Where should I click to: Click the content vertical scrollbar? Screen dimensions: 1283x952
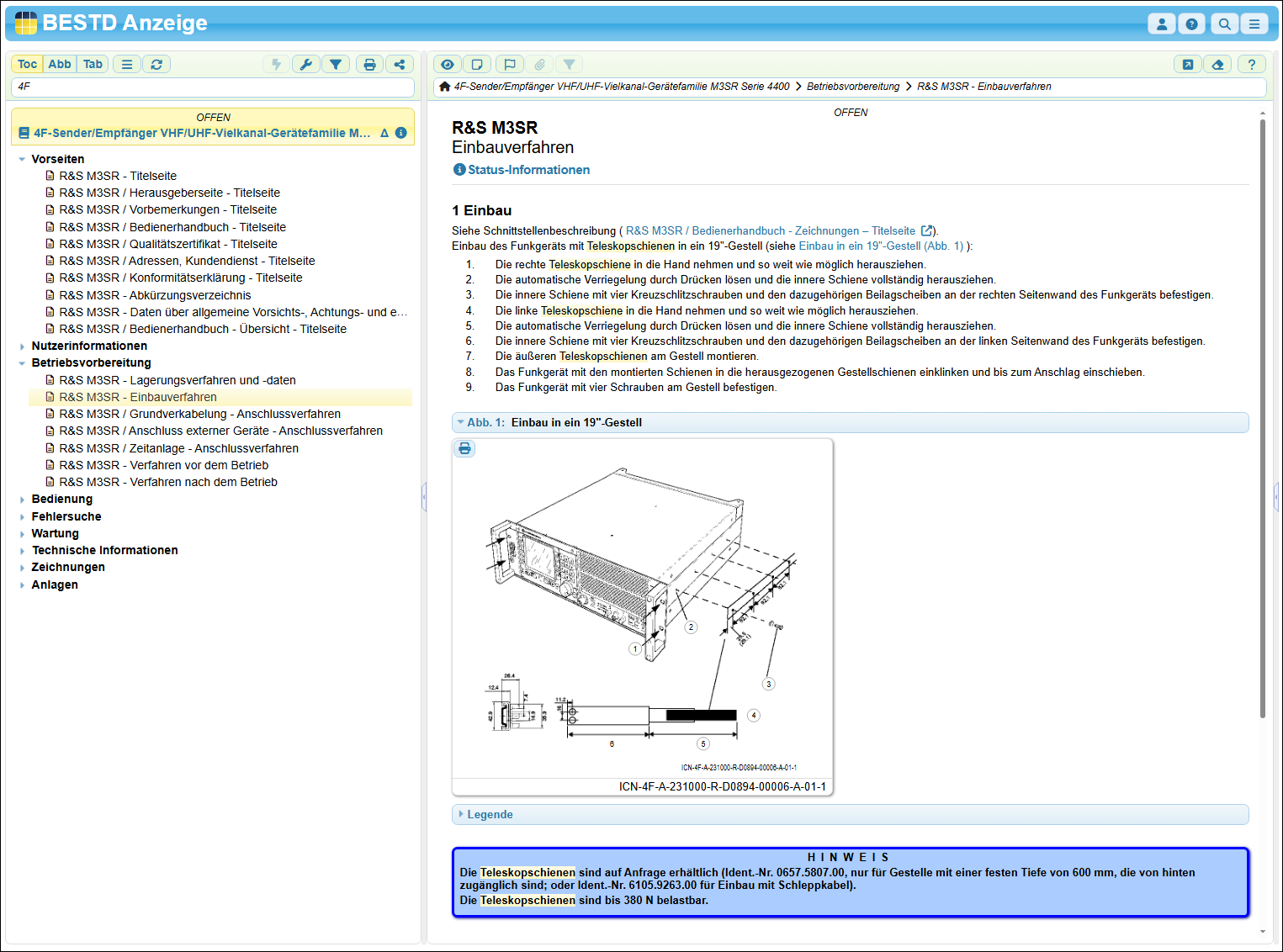(1263, 418)
